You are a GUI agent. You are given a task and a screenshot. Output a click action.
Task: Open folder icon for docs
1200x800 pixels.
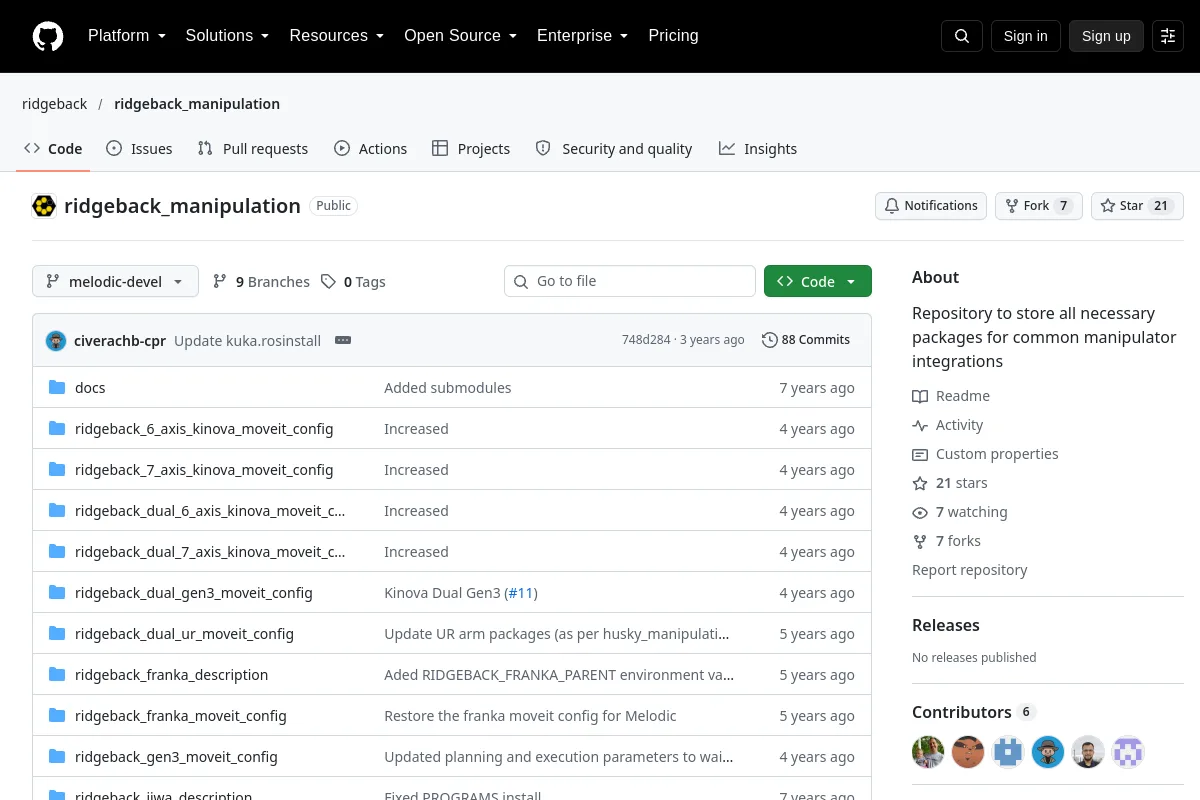point(57,387)
